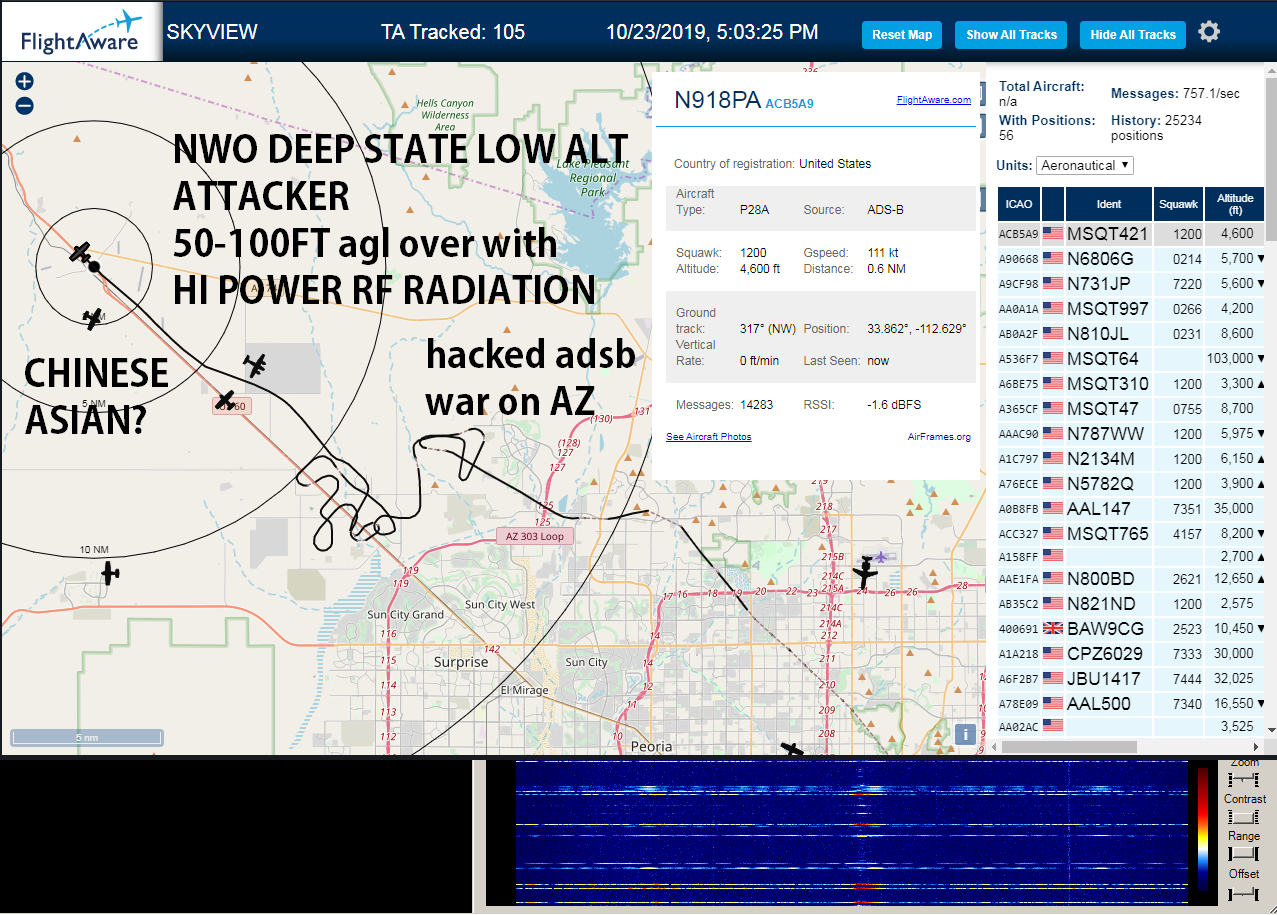The width and height of the screenshot is (1277, 915).
Task: Select the N5782Q aircraft row
Action: 1131,484
